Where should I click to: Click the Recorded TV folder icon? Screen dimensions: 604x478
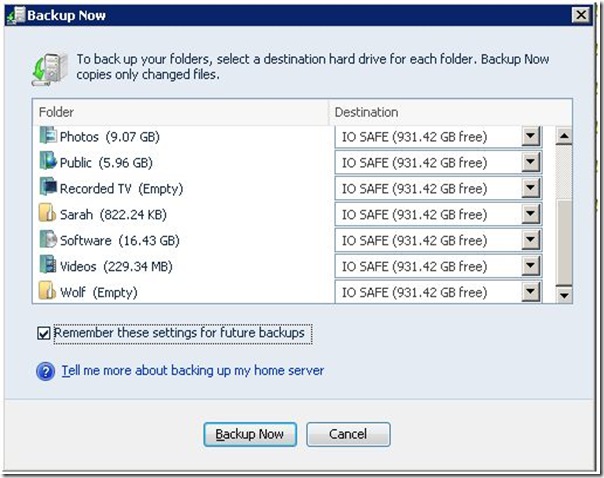[x=47, y=188]
